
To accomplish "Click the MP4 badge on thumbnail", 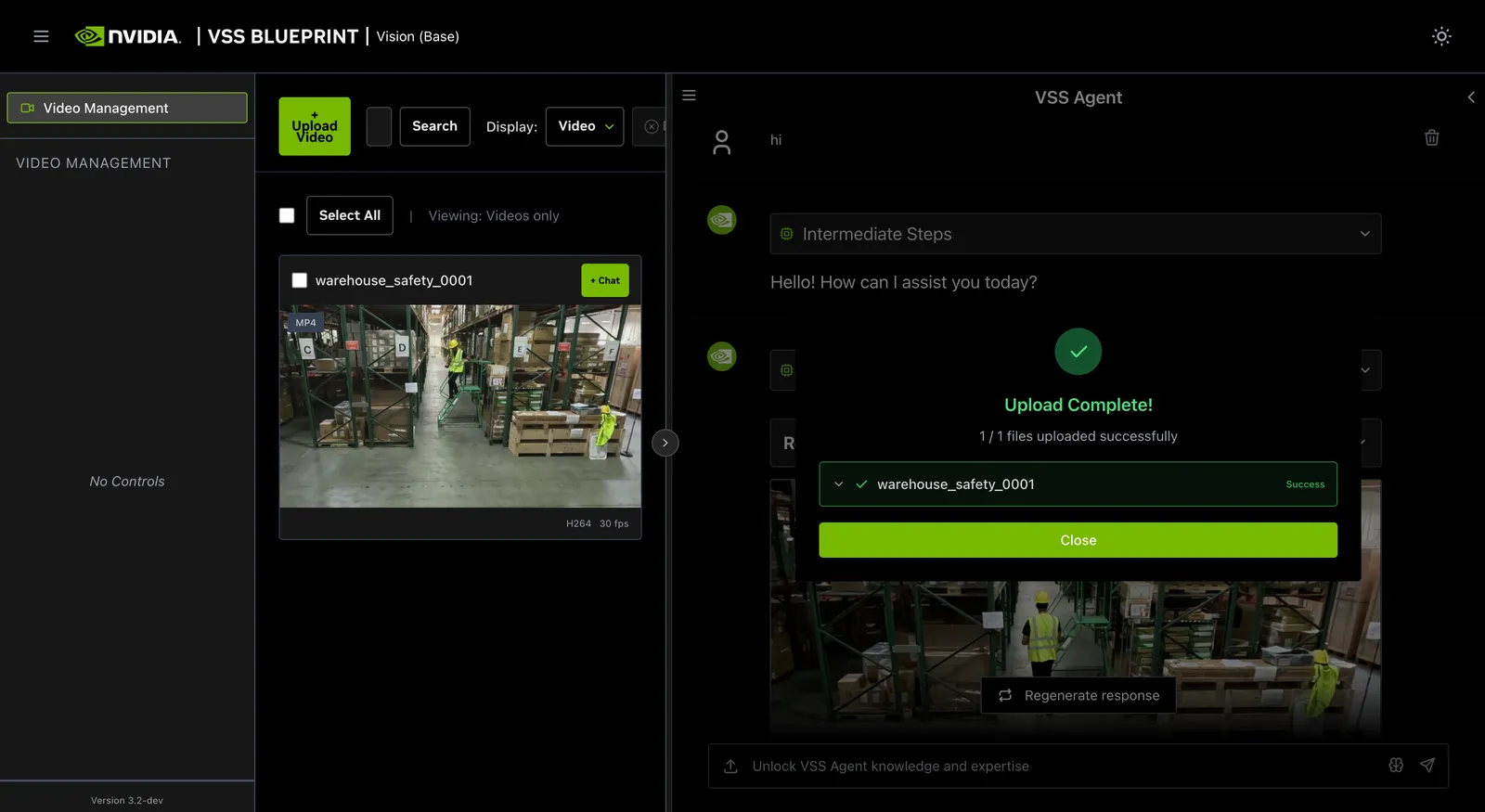I will tap(305, 323).
